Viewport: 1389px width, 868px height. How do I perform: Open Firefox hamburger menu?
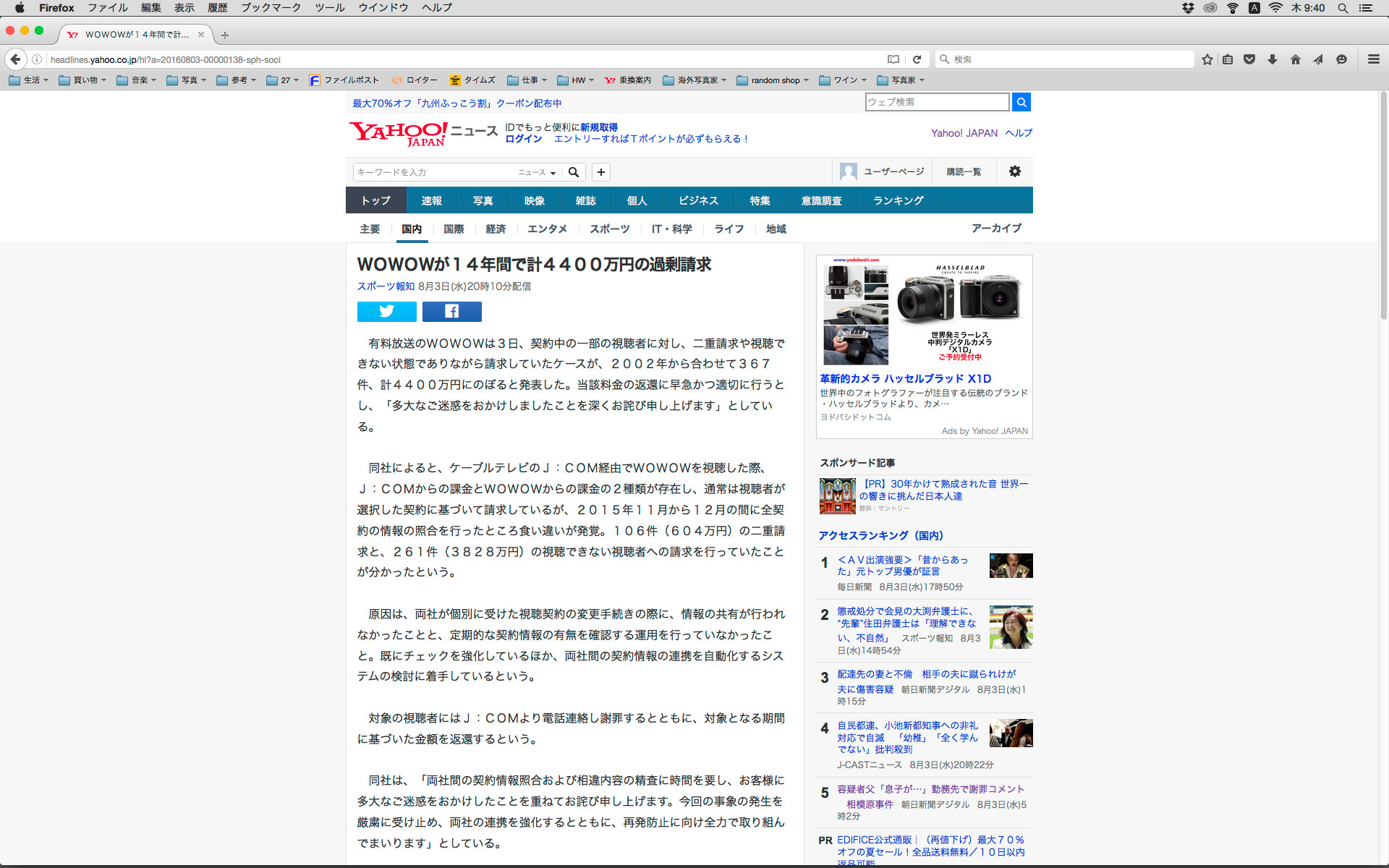1373,59
